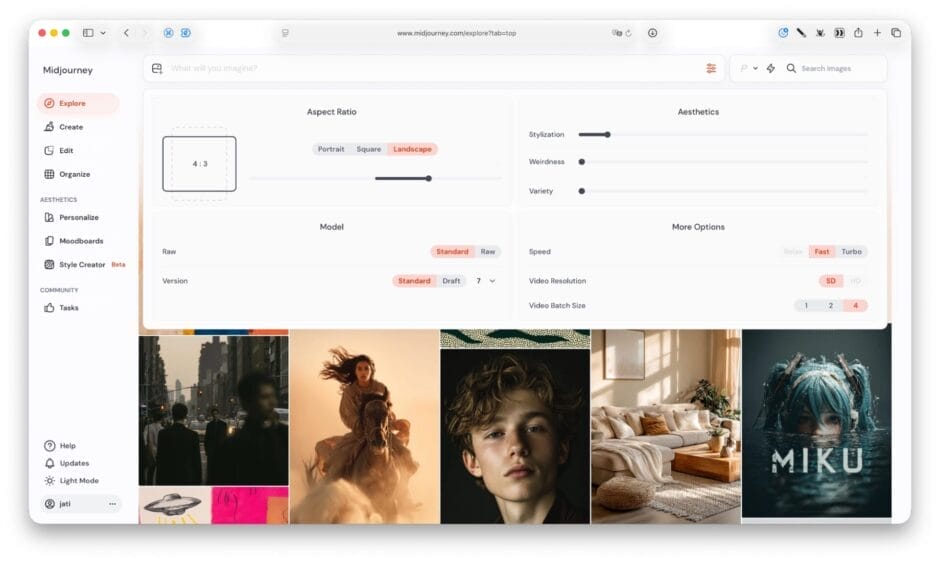The image size is (940, 562).
Task: Select the Raw mode option
Action: [488, 252]
